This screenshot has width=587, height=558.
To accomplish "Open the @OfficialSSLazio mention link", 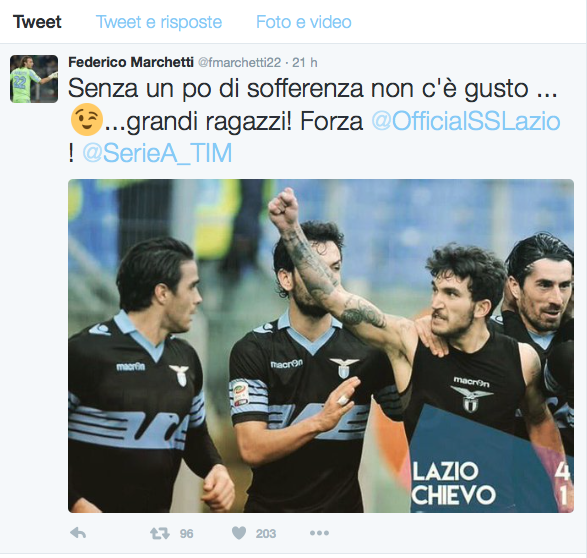I will point(466,121).
